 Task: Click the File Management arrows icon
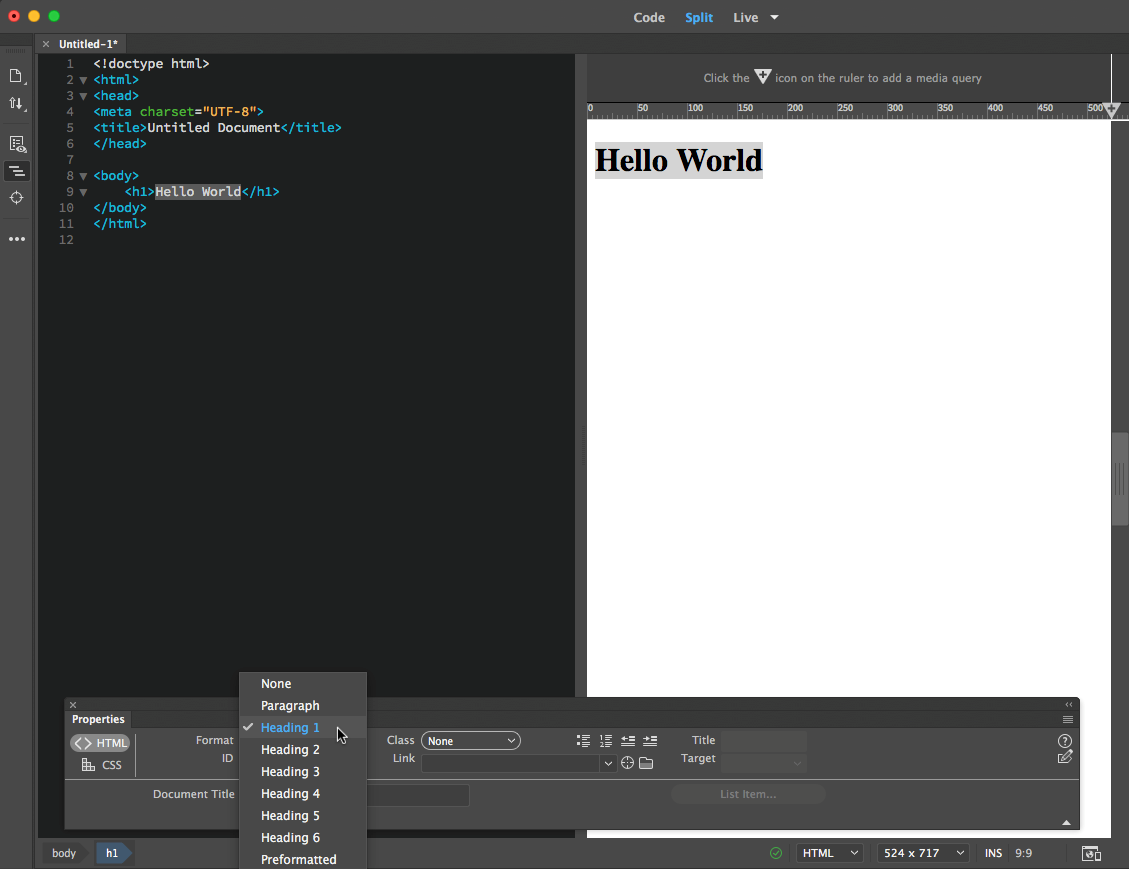click(x=16, y=103)
